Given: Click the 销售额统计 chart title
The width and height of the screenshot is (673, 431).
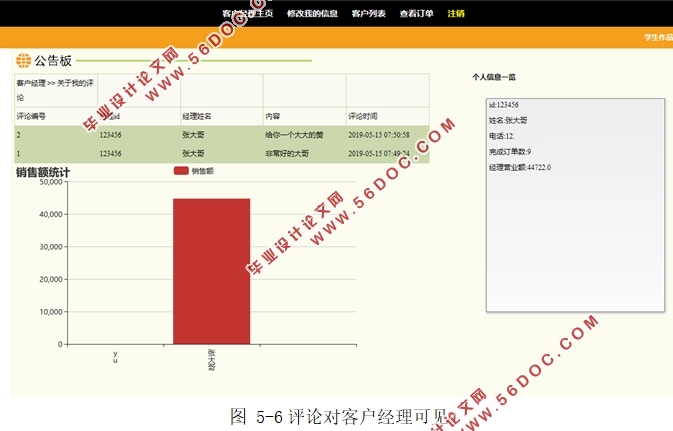Looking at the screenshot, I should [43, 173].
